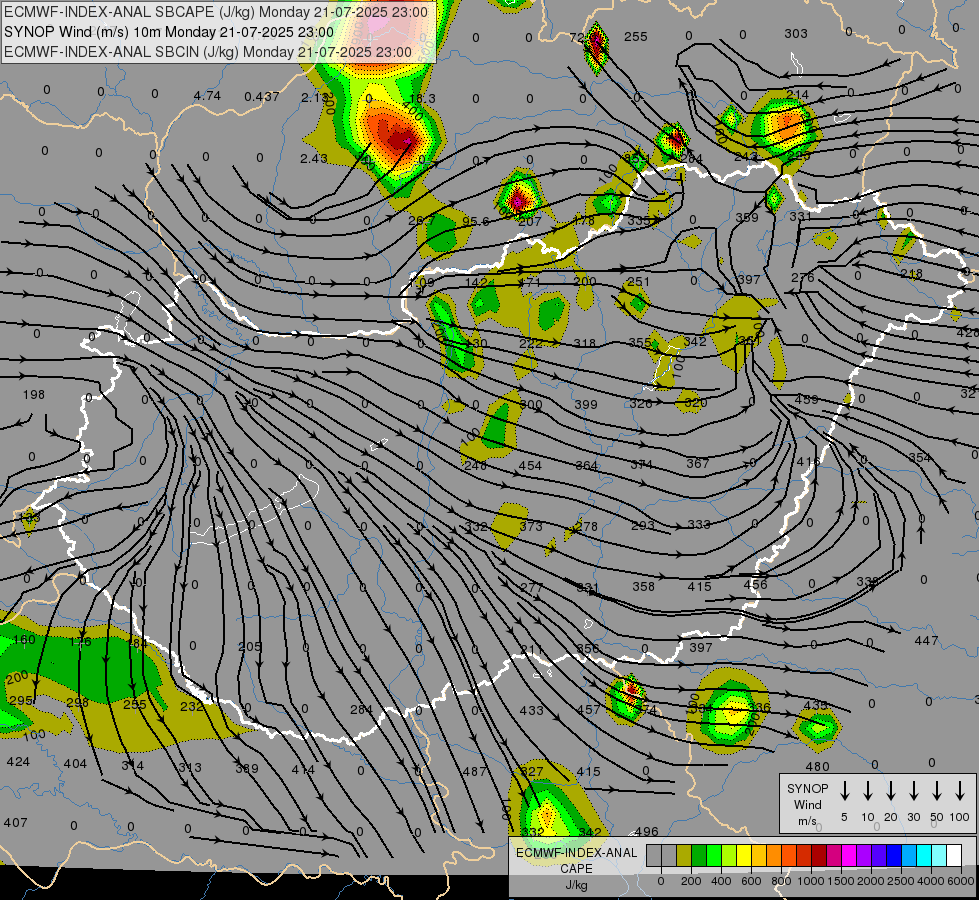Screen dimensions: 979x900
Task: Select the dark green CAPE colorbar swatch
Action: [x=699, y=855]
